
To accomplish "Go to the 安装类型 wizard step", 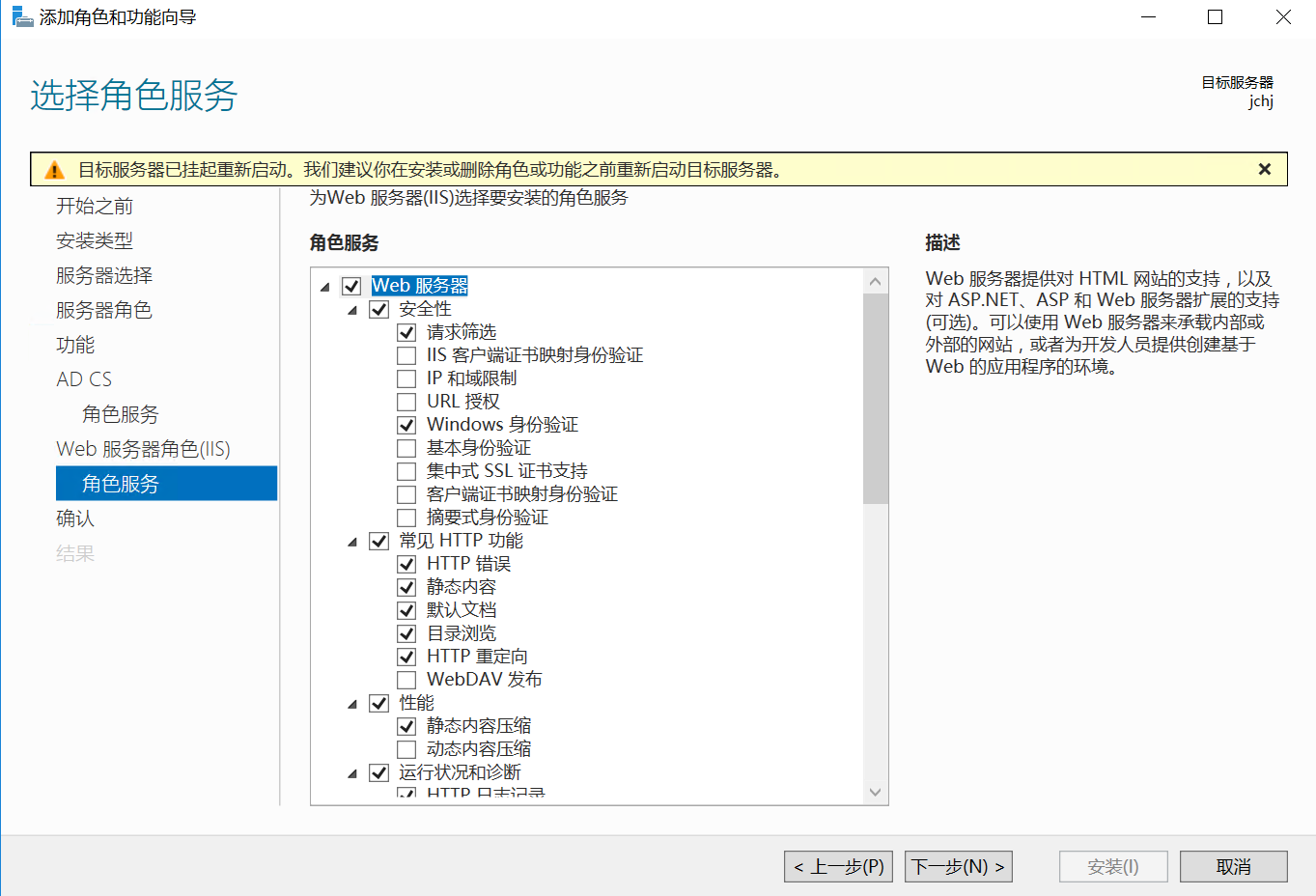I will (x=95, y=240).
